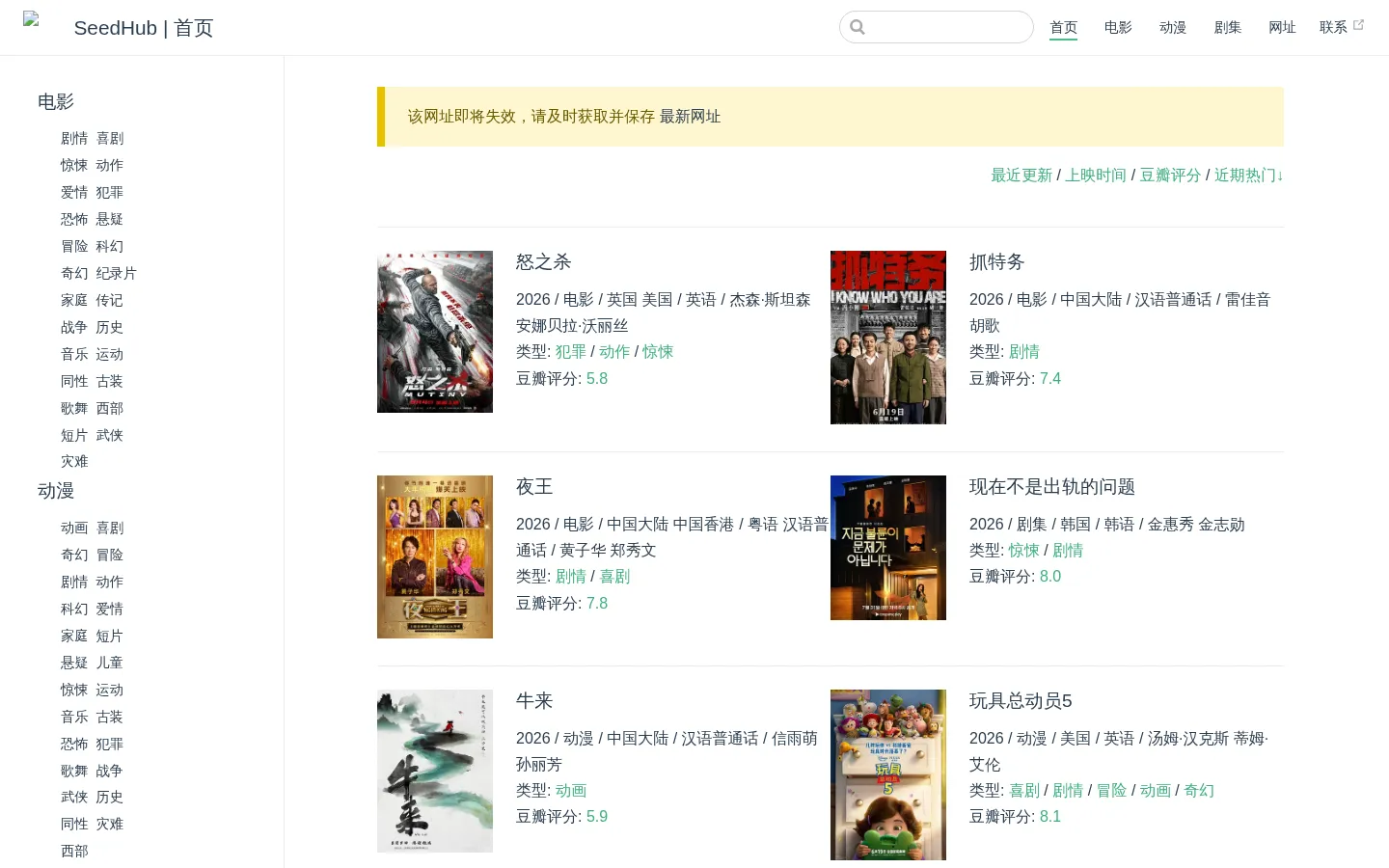Select 传记 in the 电影 sidebar

(x=109, y=301)
